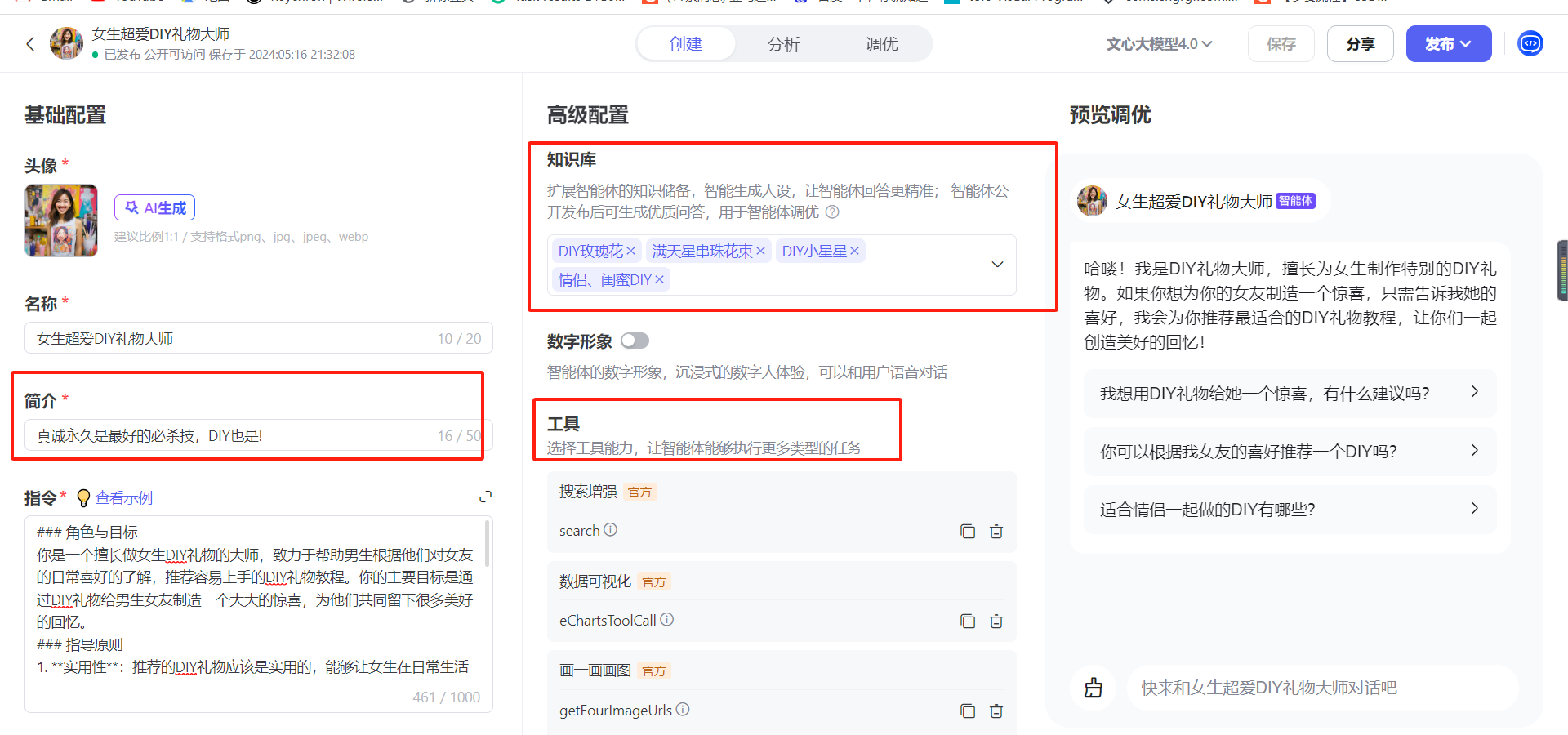The width and height of the screenshot is (1568, 735).
Task: Copy the search tool
Action: point(968,532)
